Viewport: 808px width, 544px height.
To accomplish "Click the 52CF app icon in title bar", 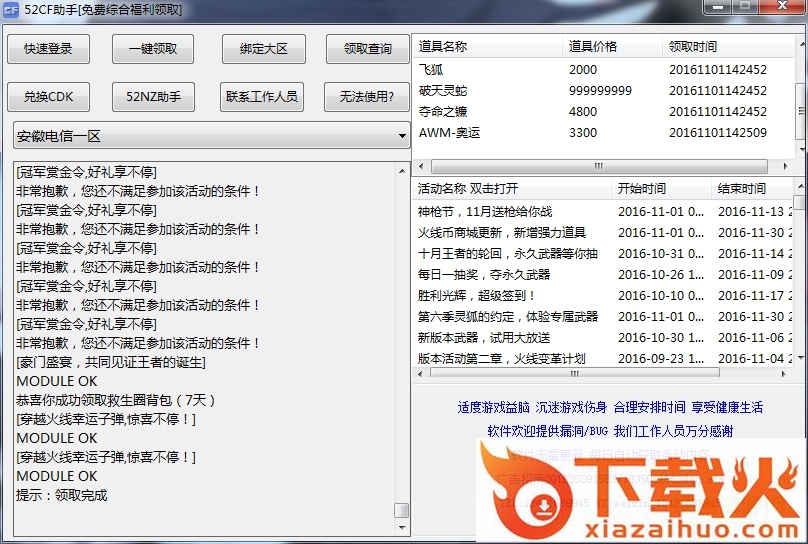I will point(11,10).
